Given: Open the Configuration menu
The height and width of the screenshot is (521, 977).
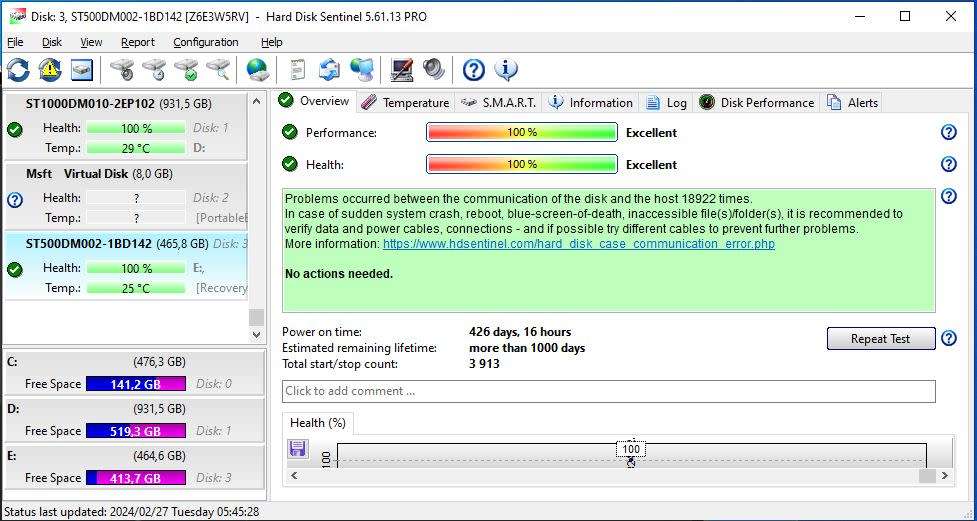Looking at the screenshot, I should 206,42.
